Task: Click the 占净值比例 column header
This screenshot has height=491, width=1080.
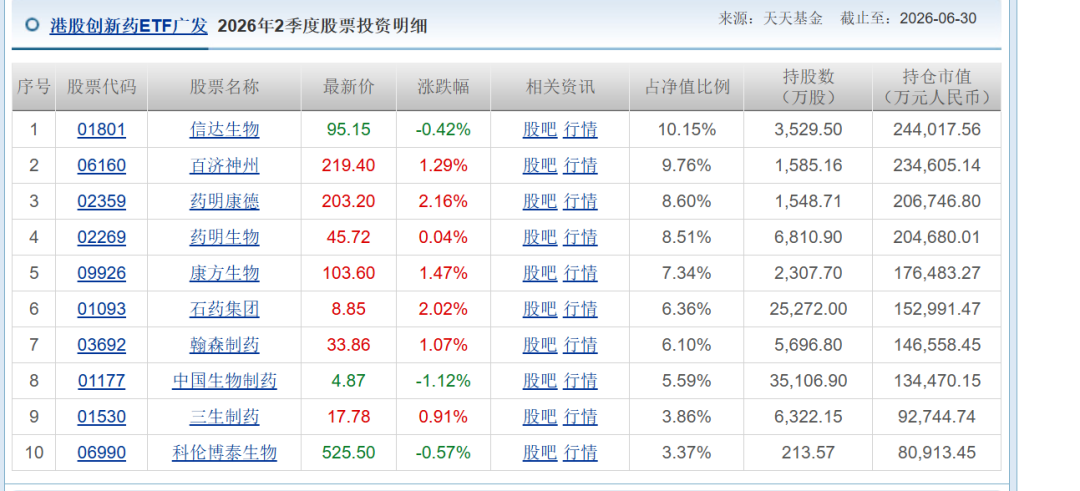Action: tap(687, 87)
